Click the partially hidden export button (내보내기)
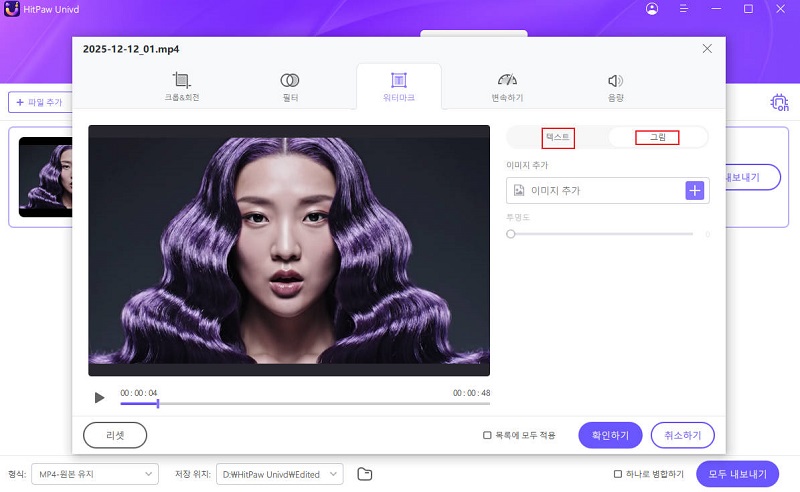The height and width of the screenshot is (492, 800). pos(753,177)
